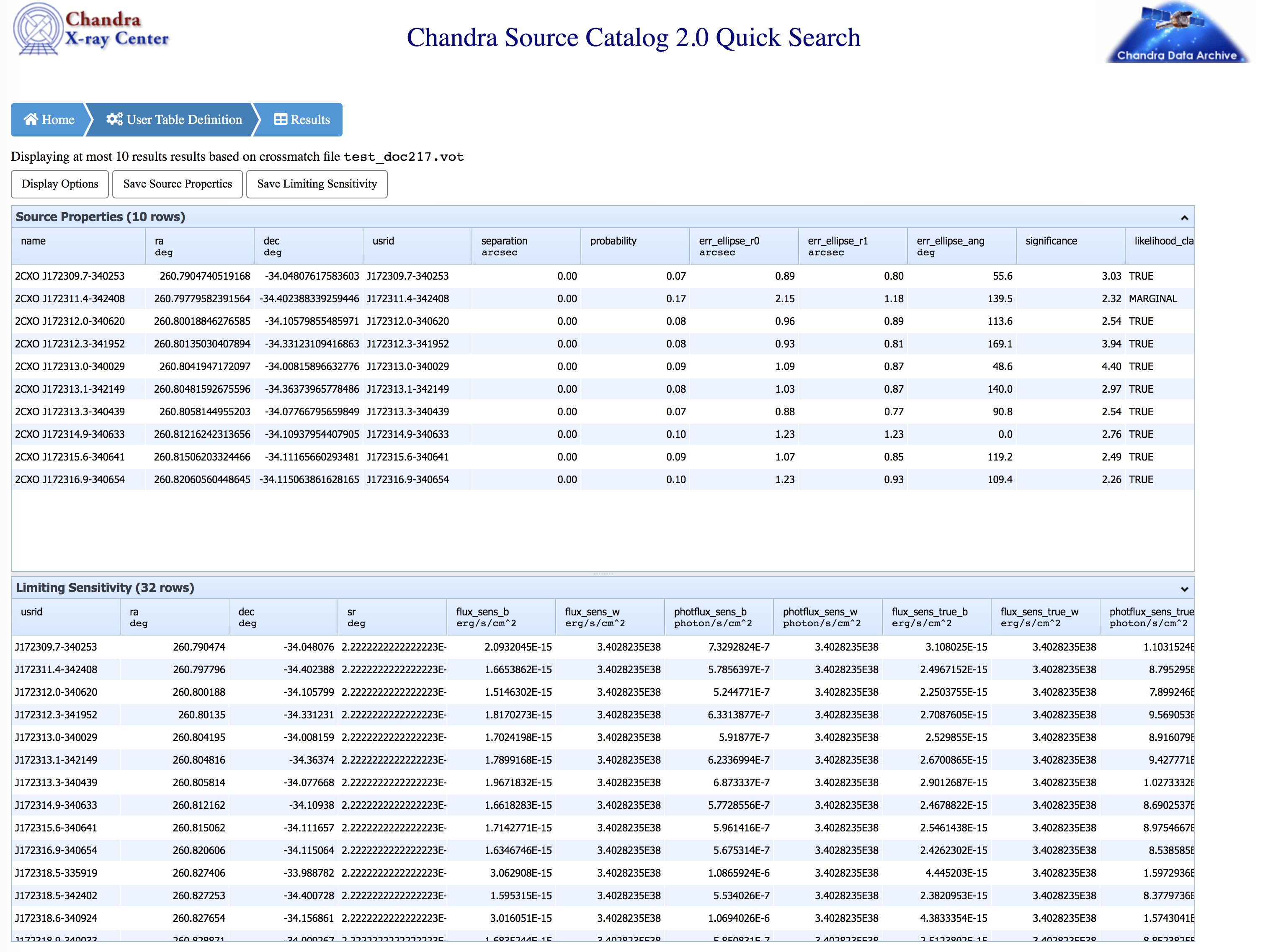
Task: Sort by flux_sens_w column header
Action: click(611, 618)
